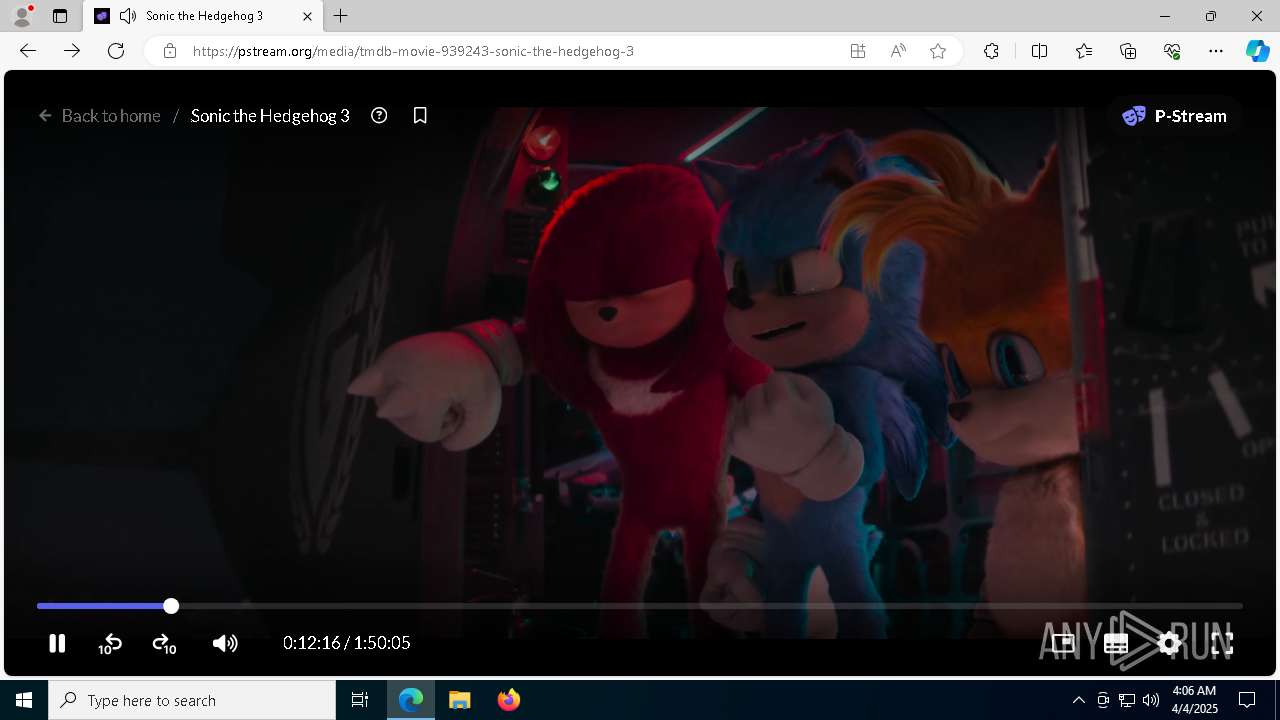Image resolution: width=1280 pixels, height=720 pixels.
Task: Show hidden system tray icons
Action: (1078, 700)
